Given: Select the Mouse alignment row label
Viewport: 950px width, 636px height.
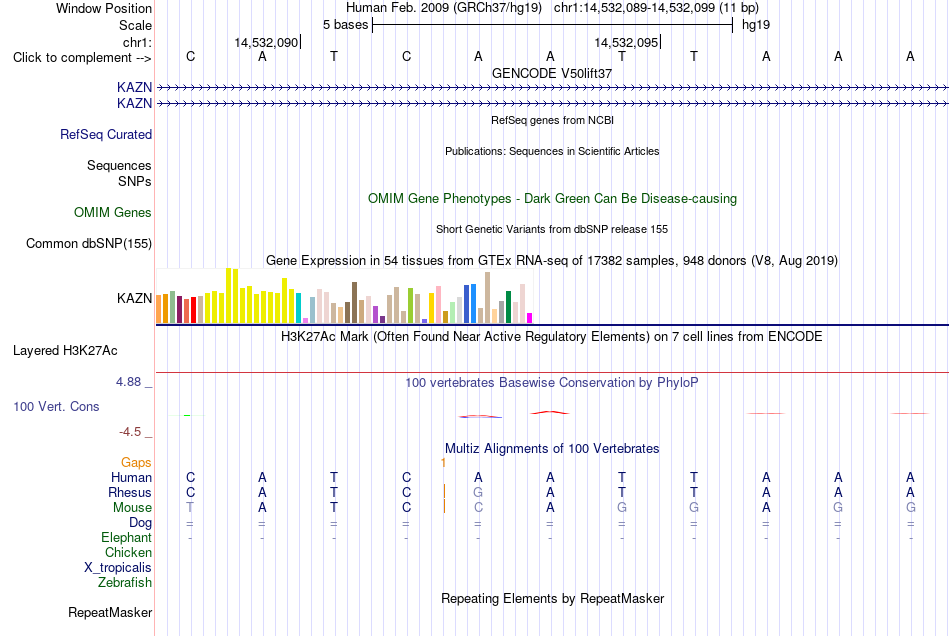Looking at the screenshot, I should tap(132, 508).
